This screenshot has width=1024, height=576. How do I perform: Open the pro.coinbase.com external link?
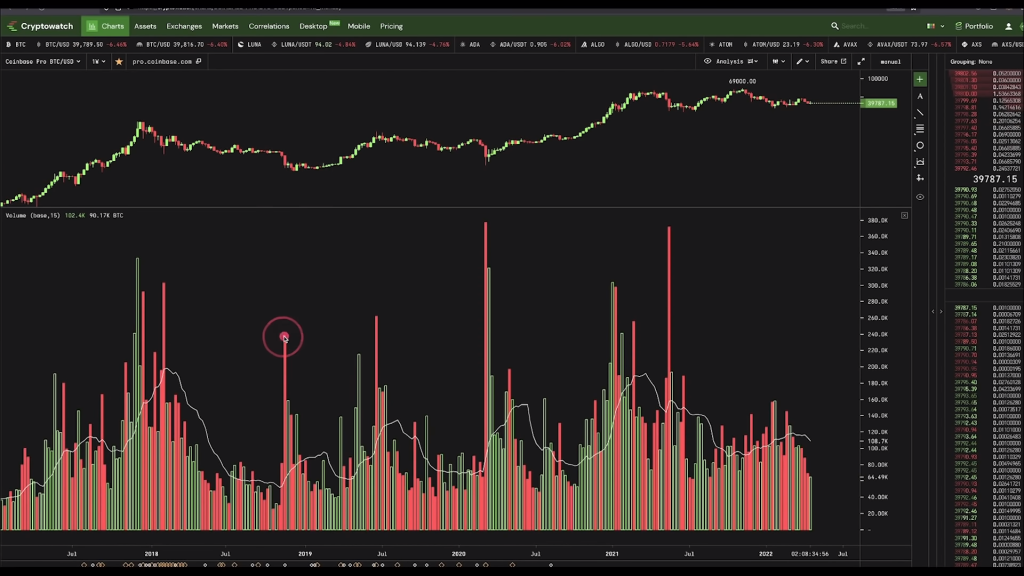(x=167, y=62)
